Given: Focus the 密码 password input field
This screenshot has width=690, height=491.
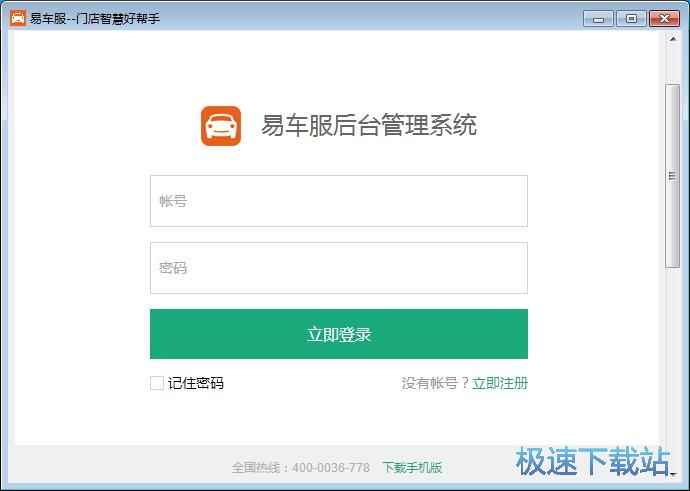Looking at the screenshot, I should point(339,268).
